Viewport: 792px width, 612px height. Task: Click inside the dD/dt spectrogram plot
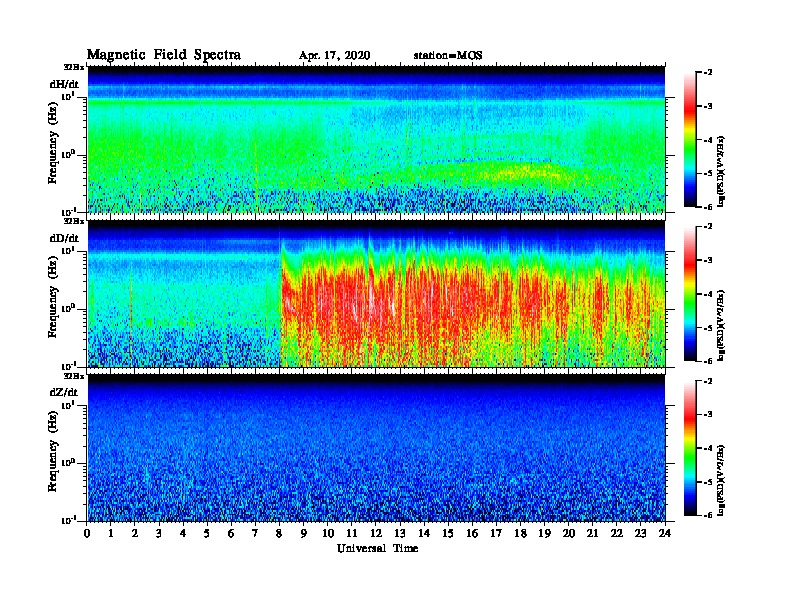pyautogui.click(x=376, y=293)
